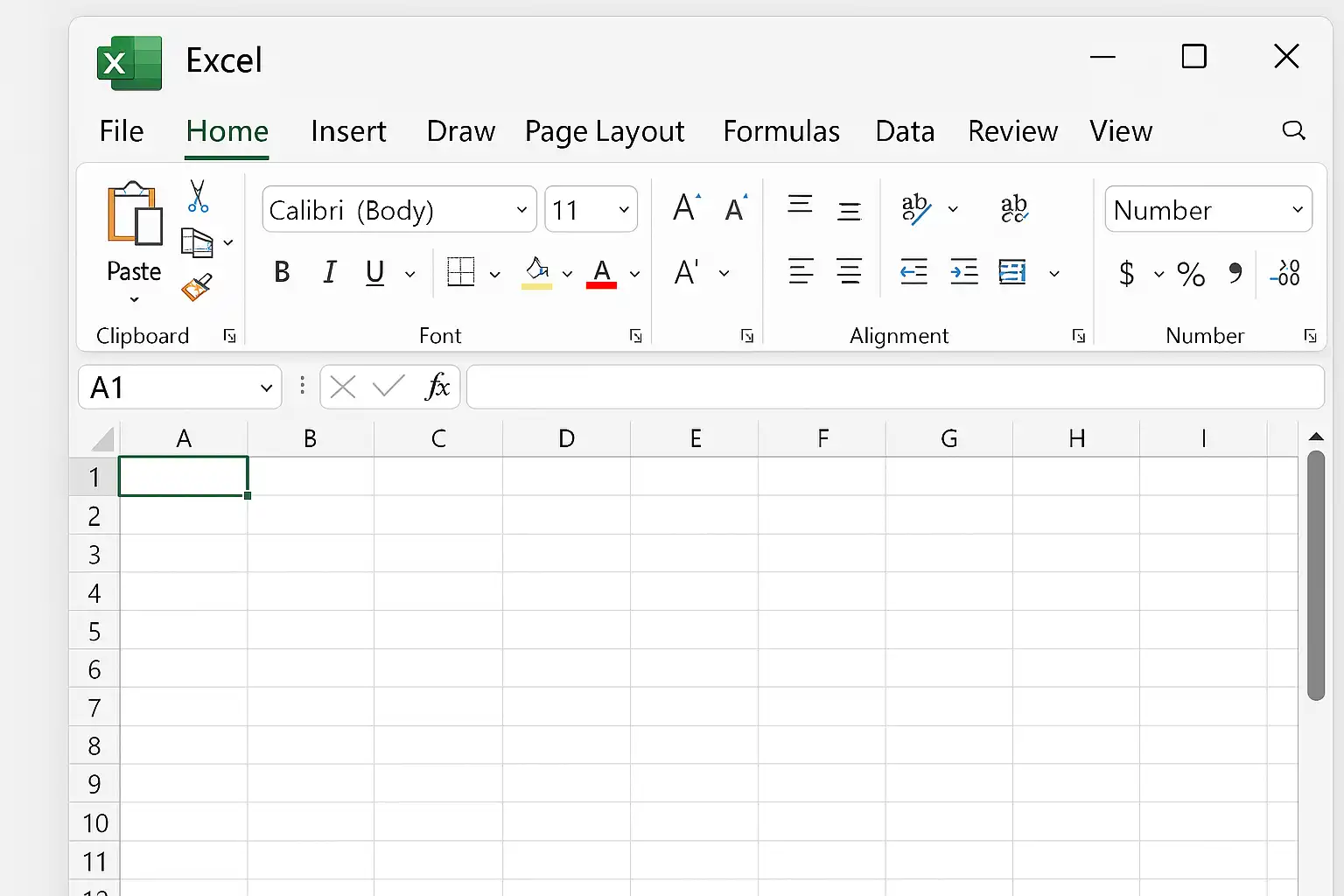
Task: Click the Comma Style icon
Action: tap(1235, 273)
